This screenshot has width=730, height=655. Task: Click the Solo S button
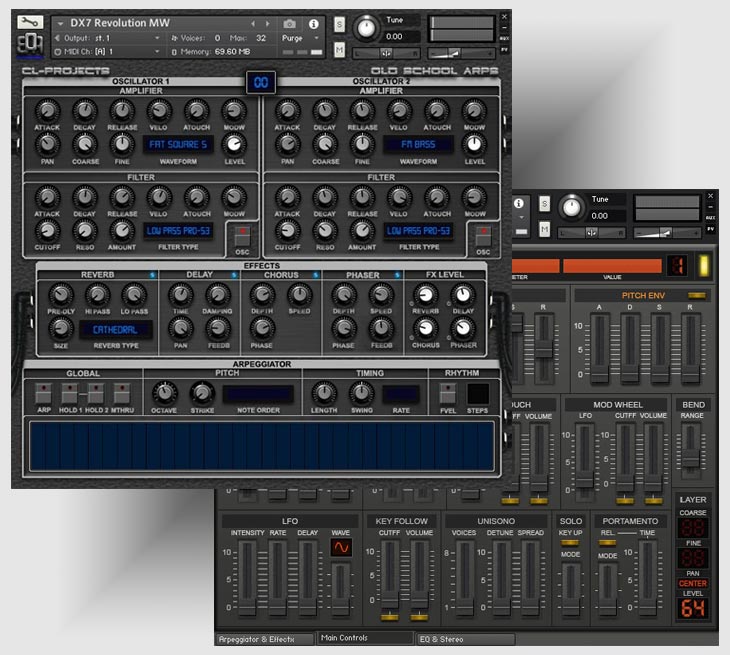pyautogui.click(x=340, y=23)
